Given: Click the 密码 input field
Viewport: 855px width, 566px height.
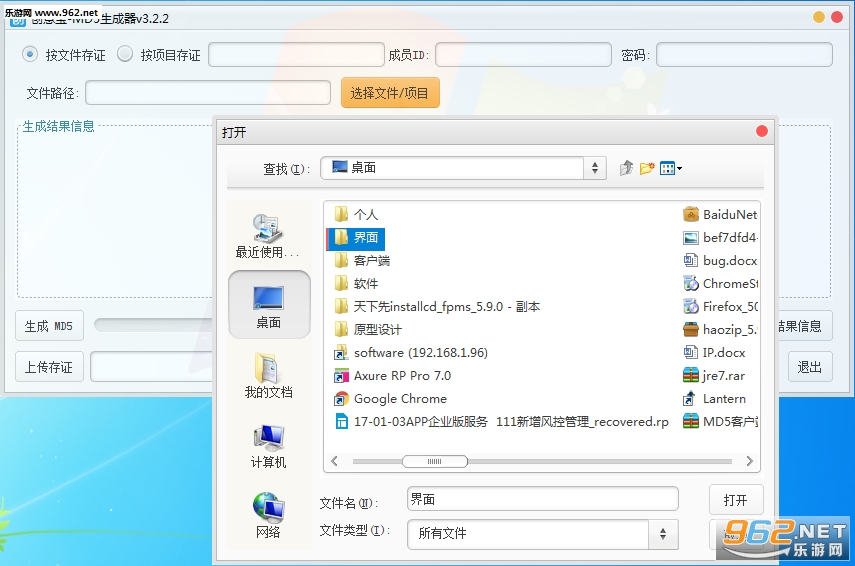Looking at the screenshot, I should coord(744,55).
